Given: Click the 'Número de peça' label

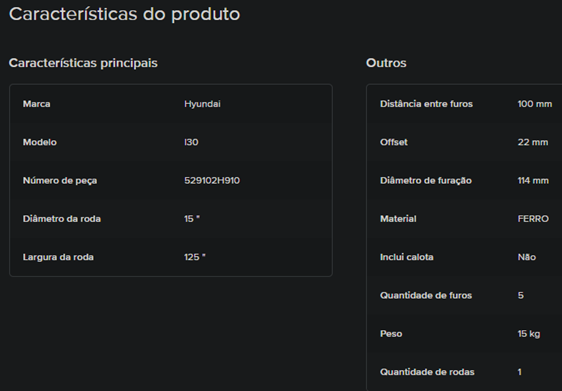Looking at the screenshot, I should (60, 181).
